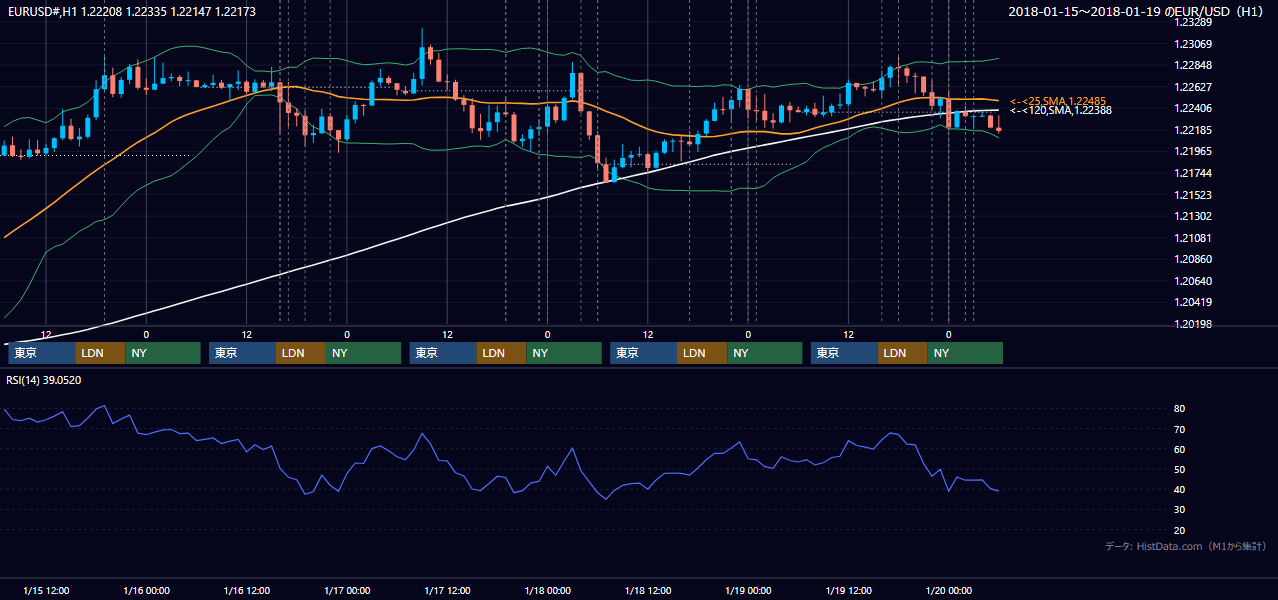Viewport: 1278px width, 600px height.
Task: Click the orange 25 SMA 1.22485 label
Action: tap(1058, 101)
